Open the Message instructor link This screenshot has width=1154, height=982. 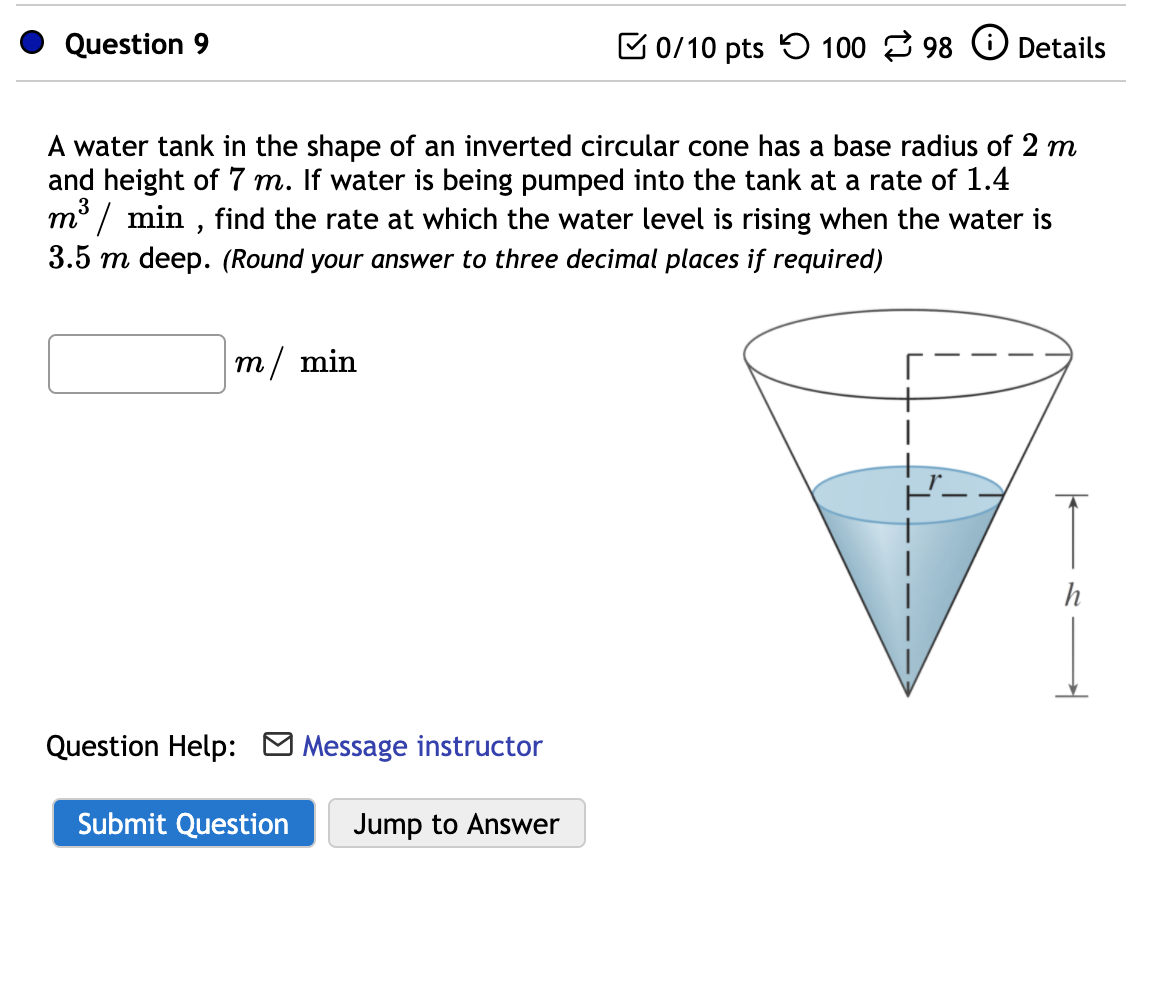click(x=422, y=745)
